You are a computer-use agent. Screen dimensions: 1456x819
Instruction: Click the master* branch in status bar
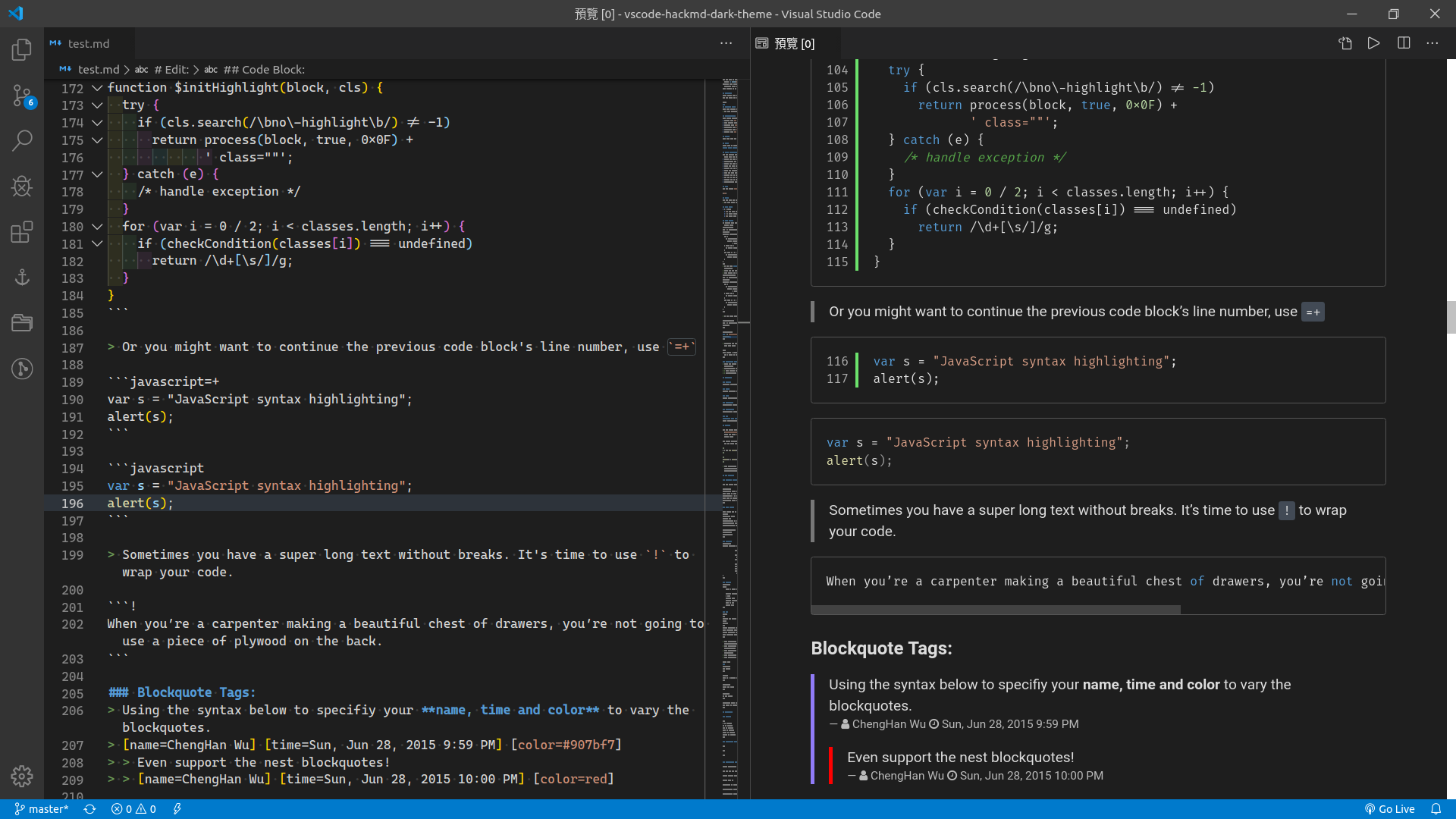tap(42, 809)
